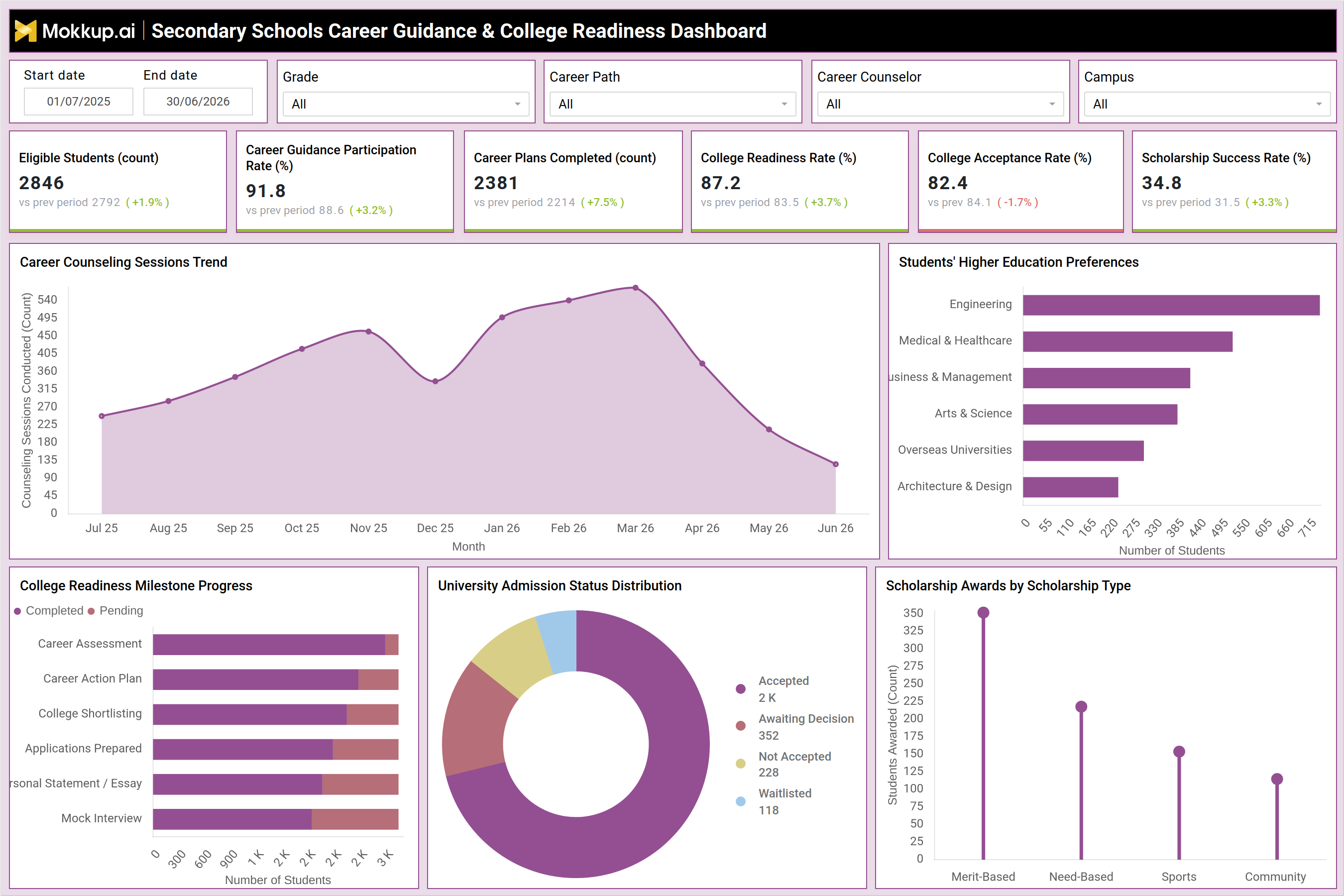This screenshot has width=1344, height=896.
Task: Click the Waitlisted legend dot
Action: pos(741,801)
